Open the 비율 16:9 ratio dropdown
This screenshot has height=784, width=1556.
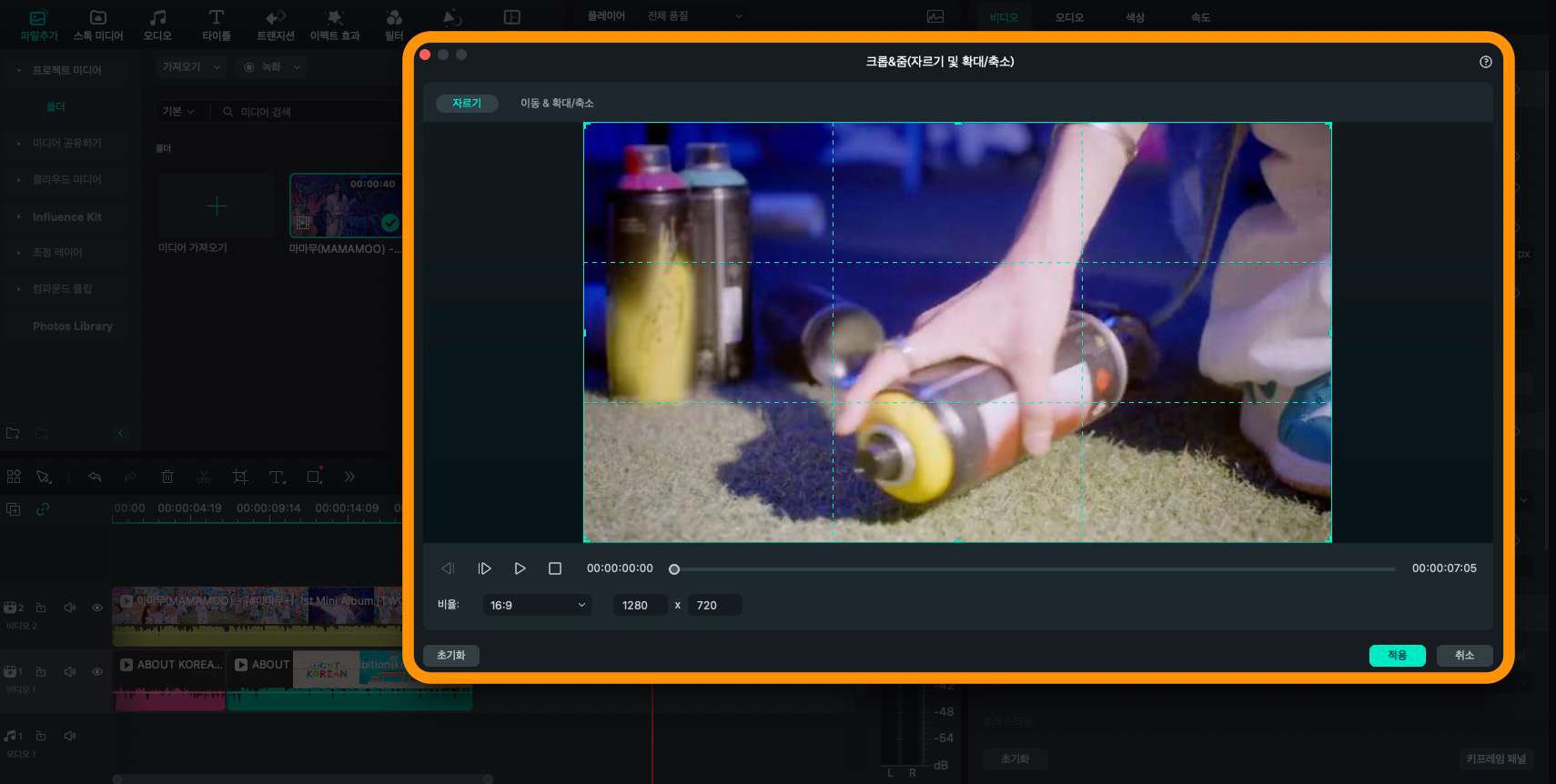point(537,605)
